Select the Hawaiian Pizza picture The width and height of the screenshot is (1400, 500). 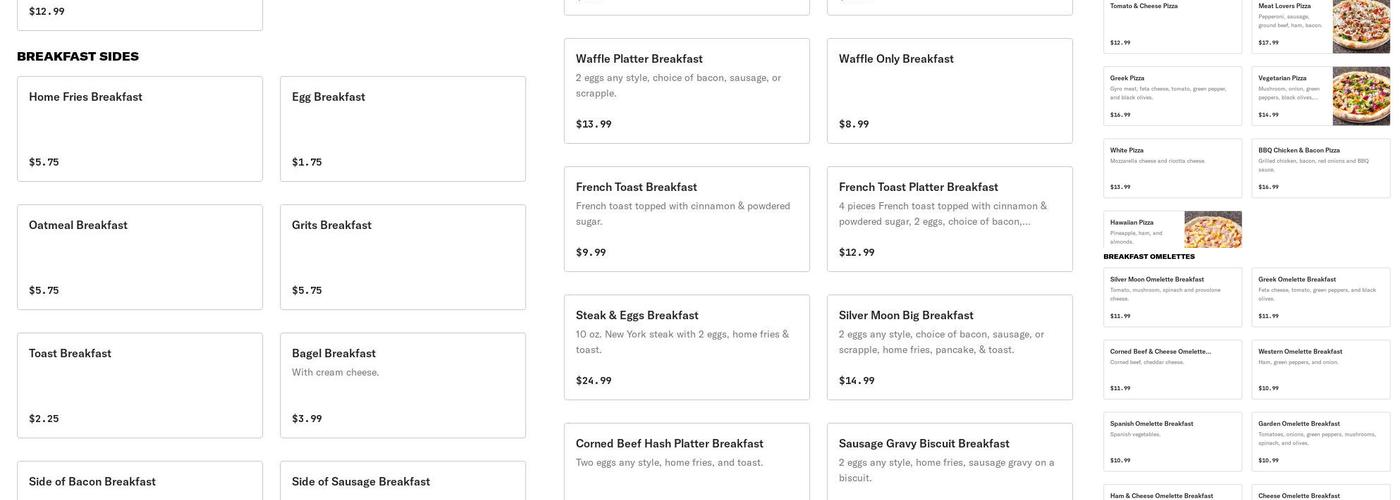tap(1212, 229)
